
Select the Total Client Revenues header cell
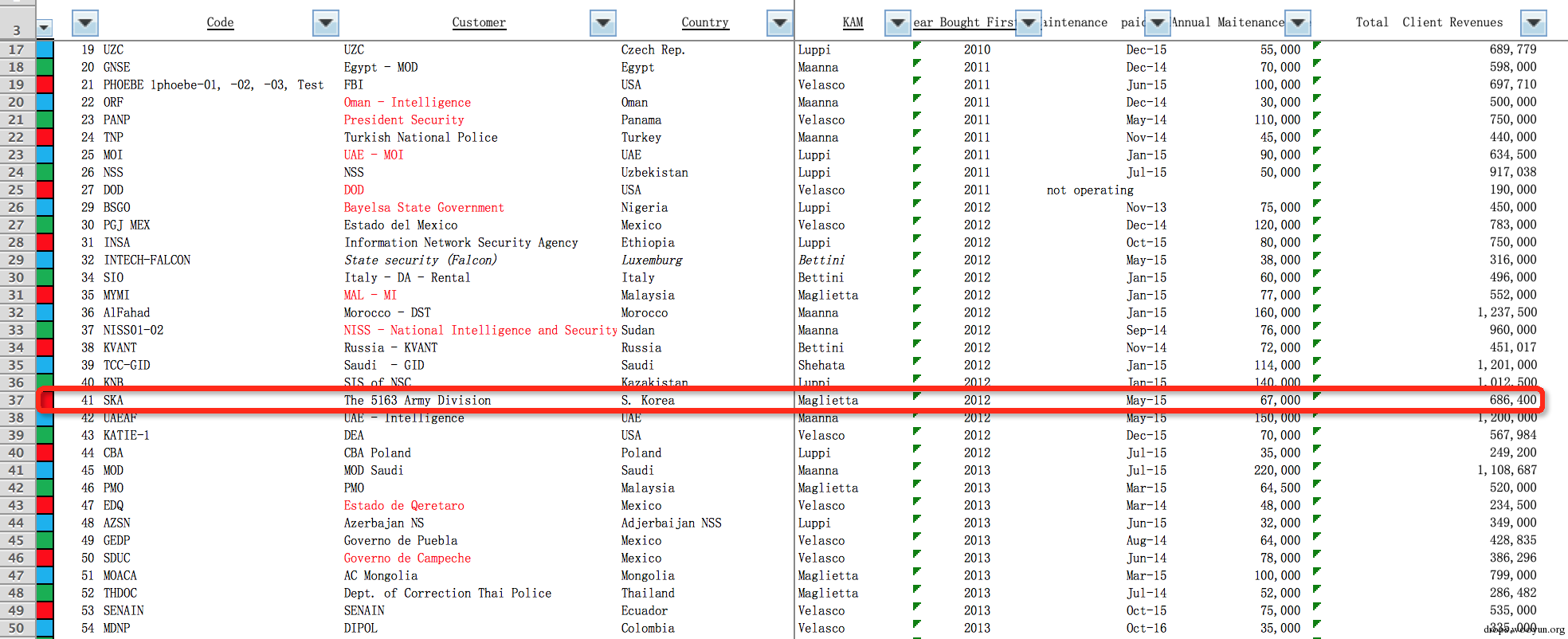pyautogui.click(x=1429, y=22)
